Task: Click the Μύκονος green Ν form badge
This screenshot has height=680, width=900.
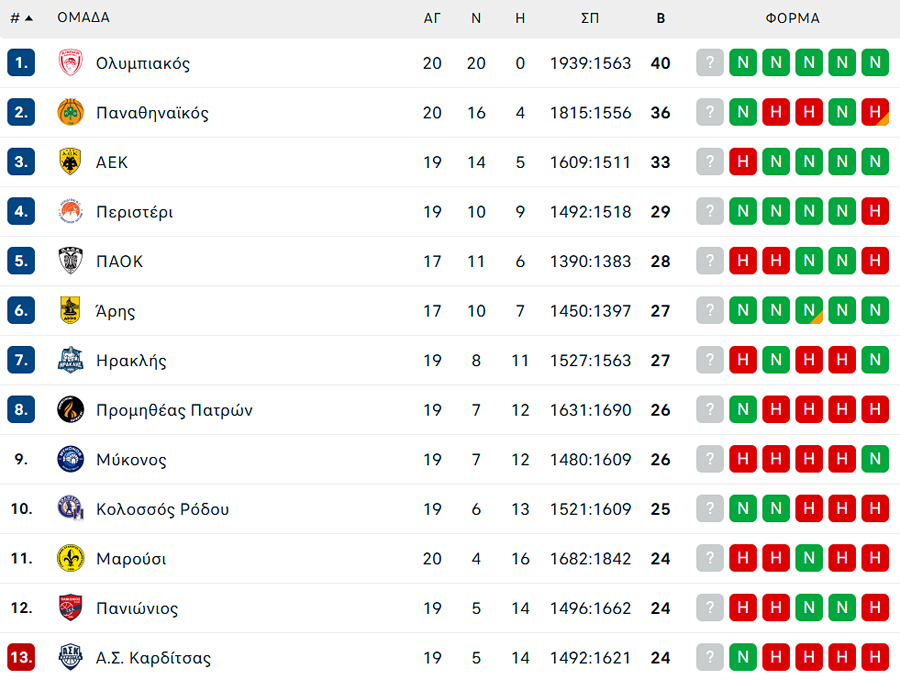Action: [875, 460]
